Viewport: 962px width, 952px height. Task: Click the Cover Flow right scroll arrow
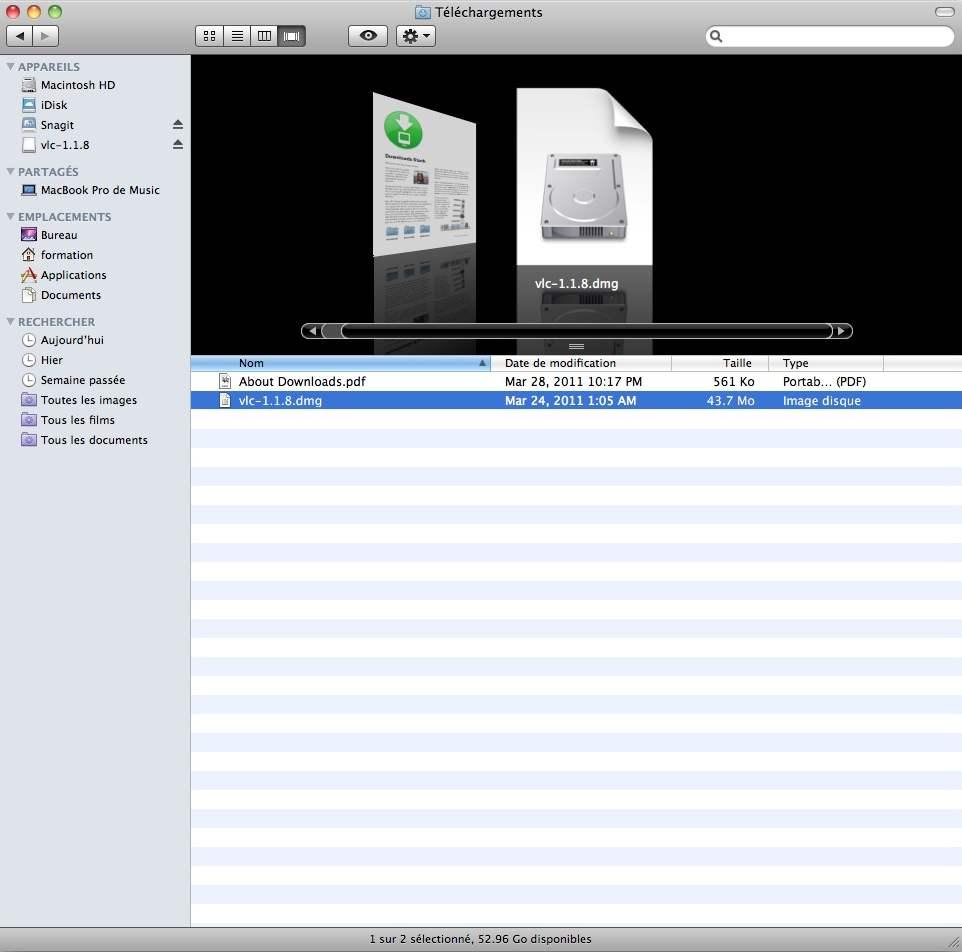pos(842,331)
